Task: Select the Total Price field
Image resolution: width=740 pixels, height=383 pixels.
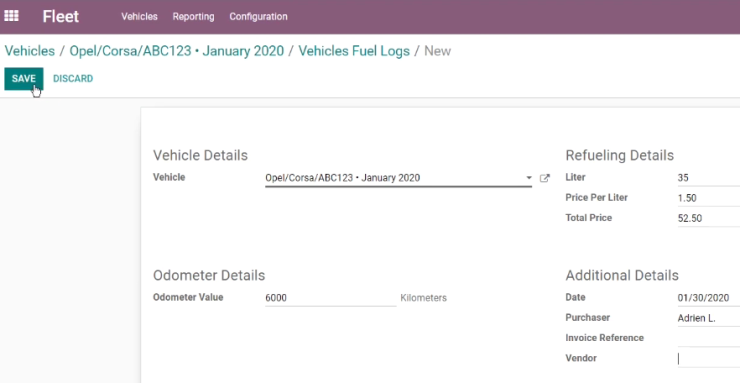Action: coord(709,218)
